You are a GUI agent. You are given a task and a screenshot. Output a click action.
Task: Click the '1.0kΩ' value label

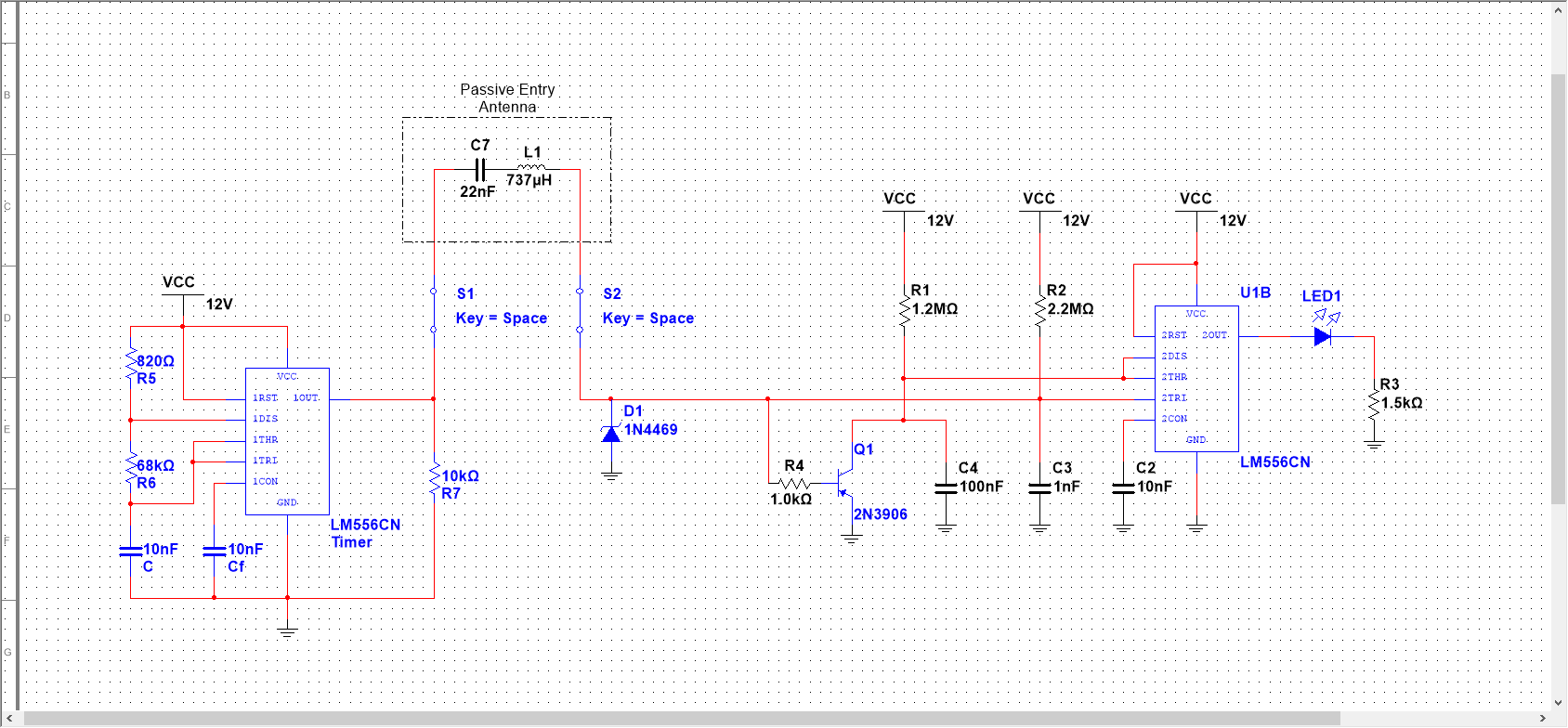point(791,499)
